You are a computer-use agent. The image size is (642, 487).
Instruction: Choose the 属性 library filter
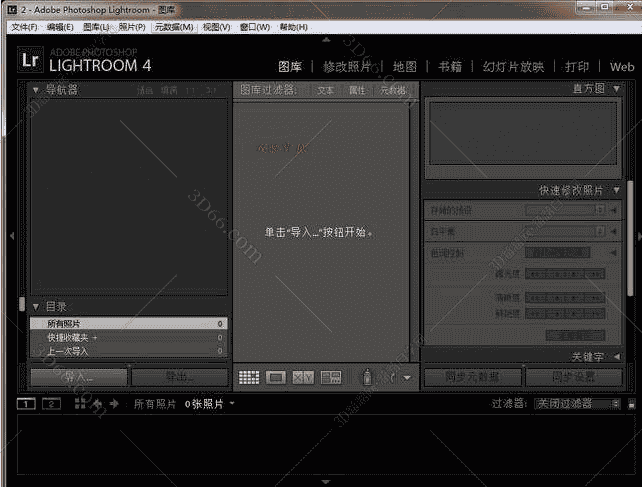(x=357, y=91)
